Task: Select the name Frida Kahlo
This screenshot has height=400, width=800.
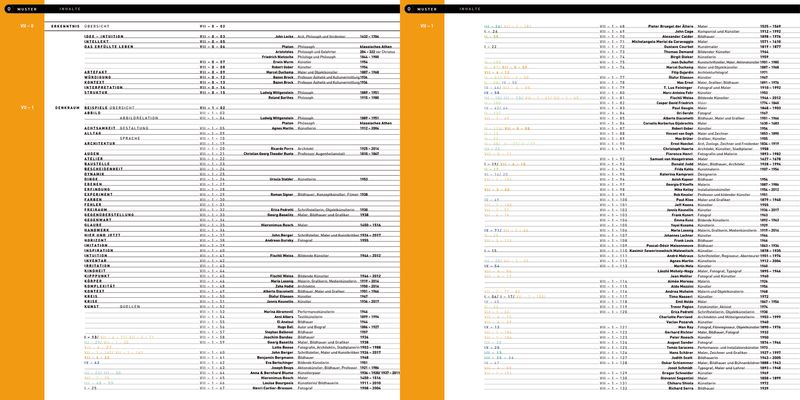Action: (683, 169)
